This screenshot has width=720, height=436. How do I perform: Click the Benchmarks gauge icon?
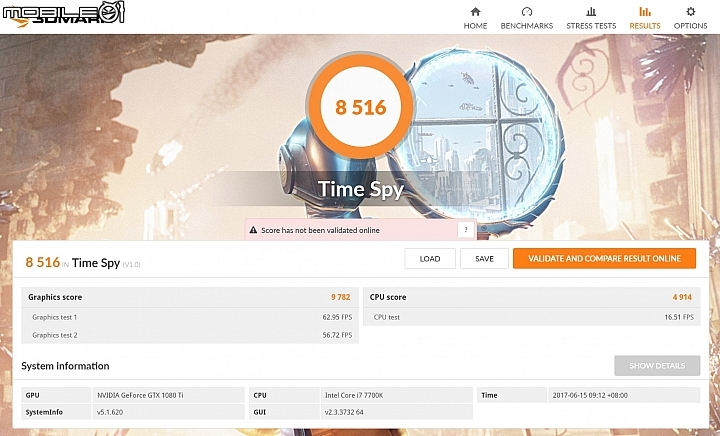click(x=527, y=11)
